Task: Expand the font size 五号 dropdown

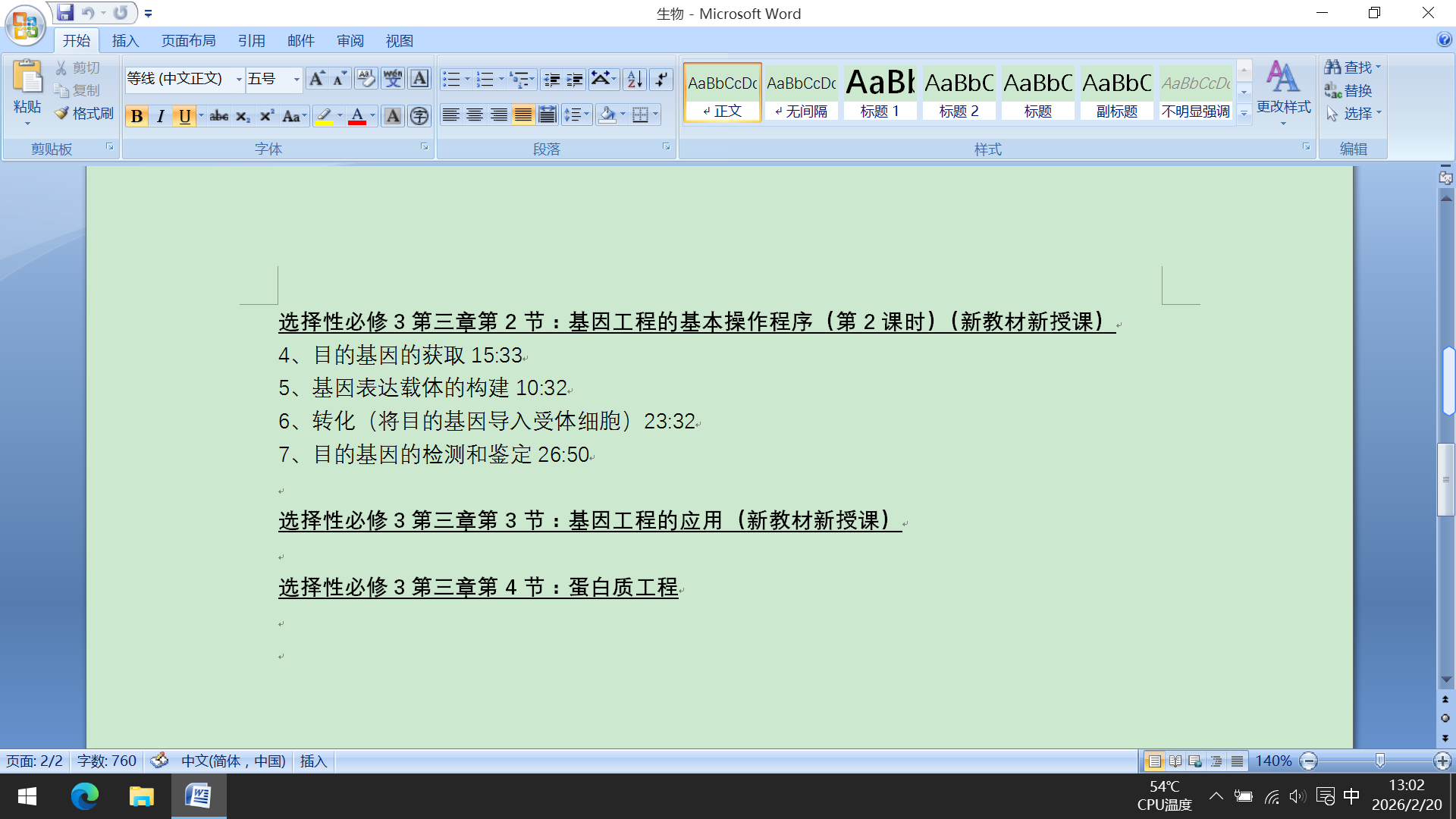Action: (297, 79)
